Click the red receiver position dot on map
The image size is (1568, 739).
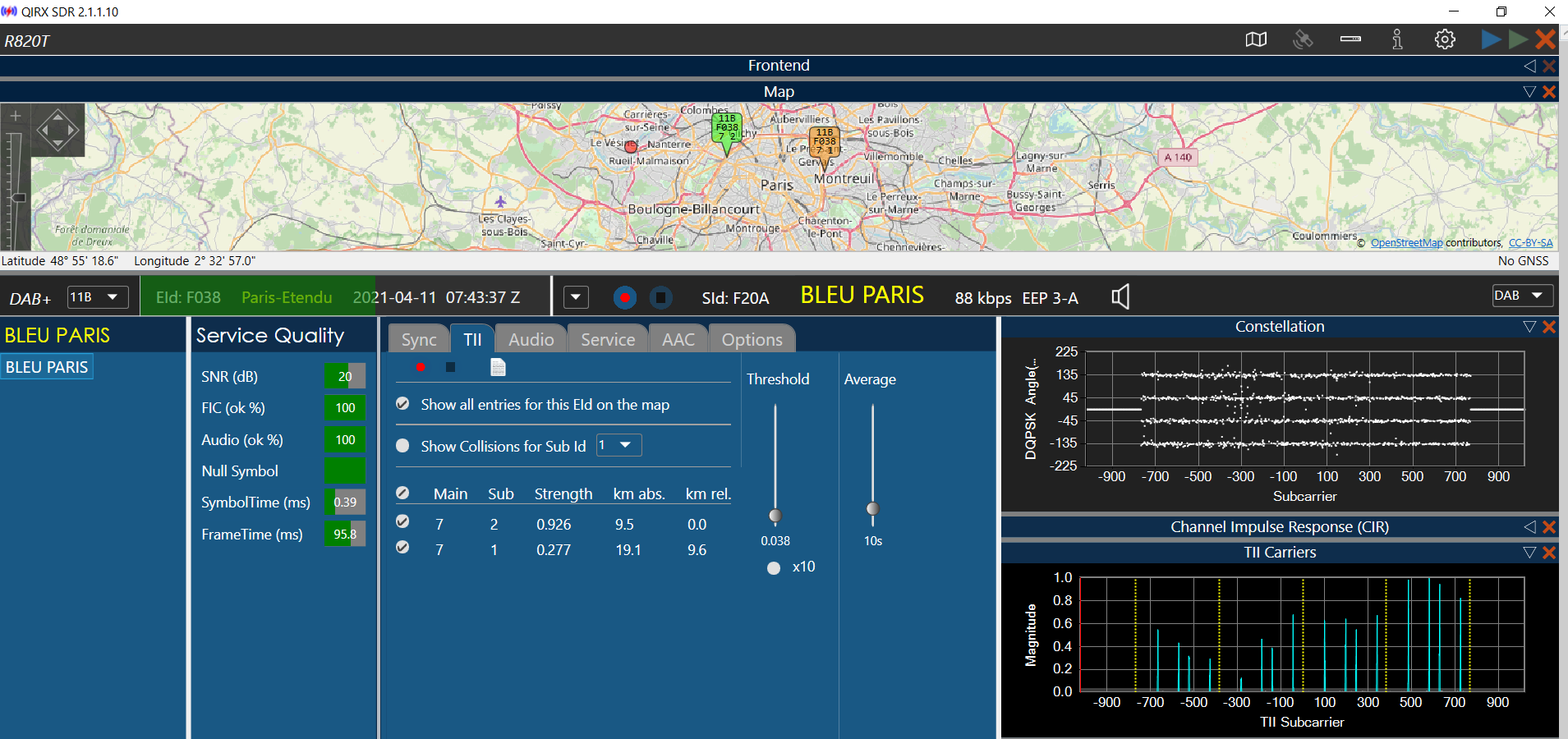(x=631, y=147)
